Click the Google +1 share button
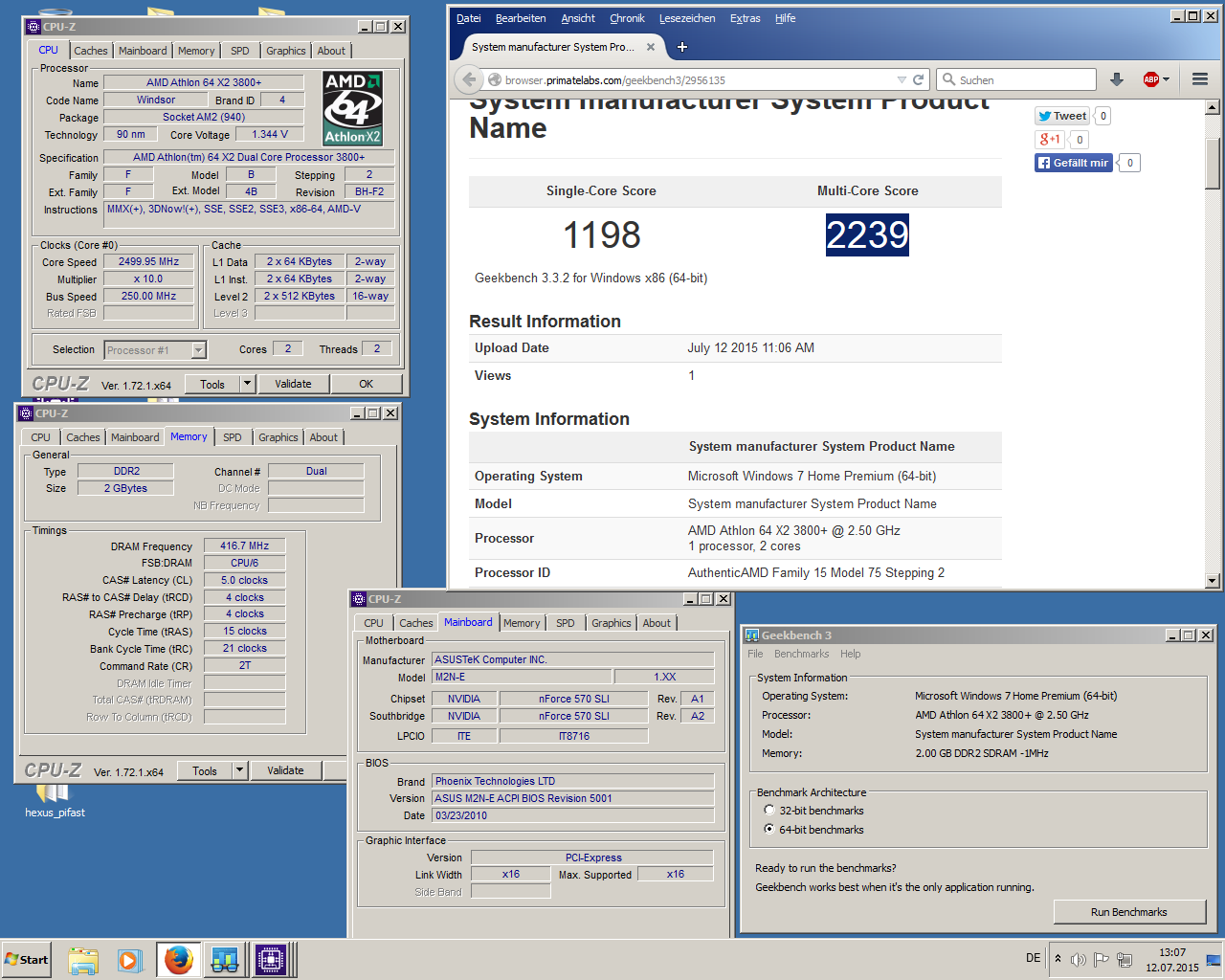The width and height of the screenshot is (1225, 980). [1050, 140]
